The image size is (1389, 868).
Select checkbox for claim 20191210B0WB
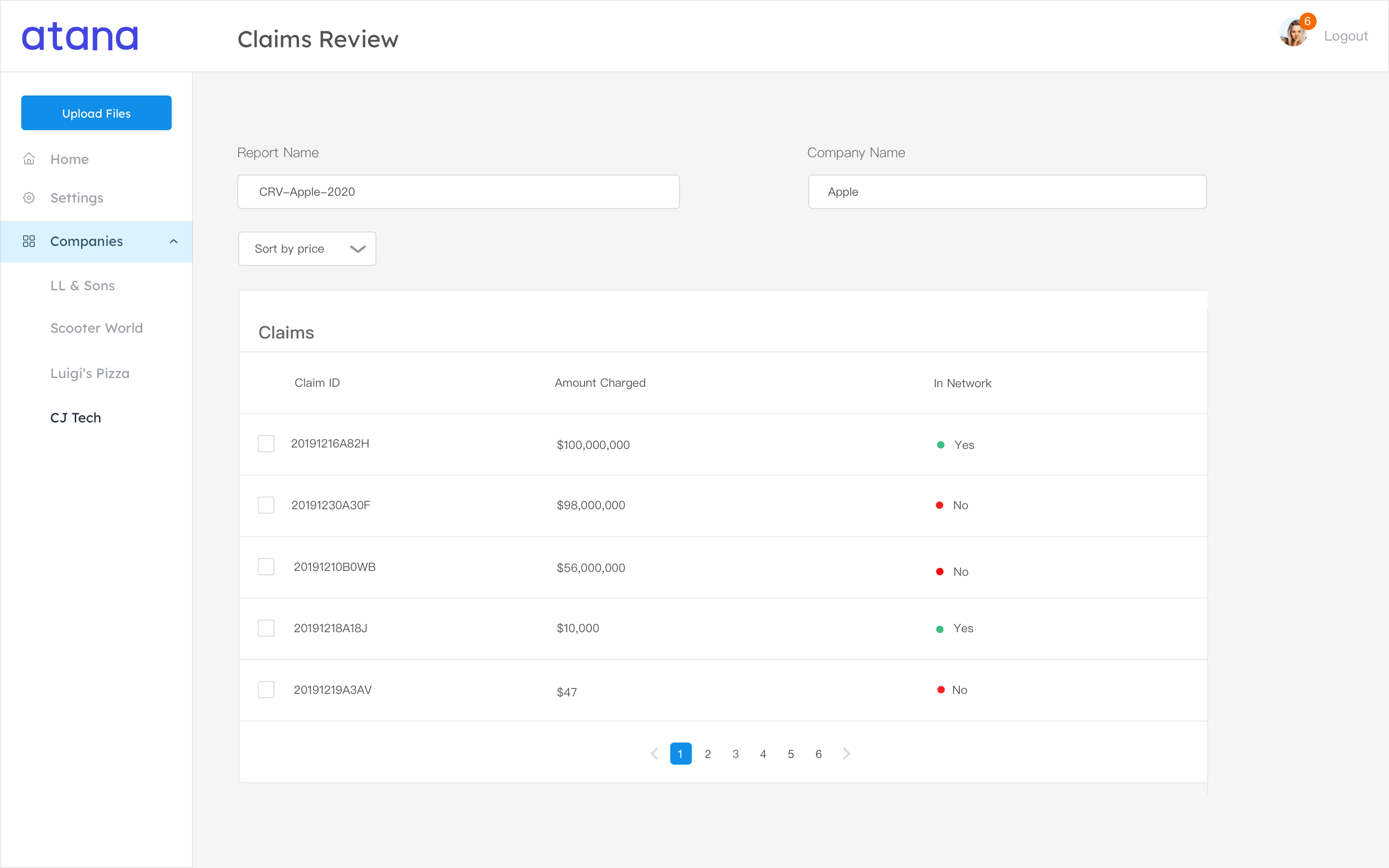[266, 567]
